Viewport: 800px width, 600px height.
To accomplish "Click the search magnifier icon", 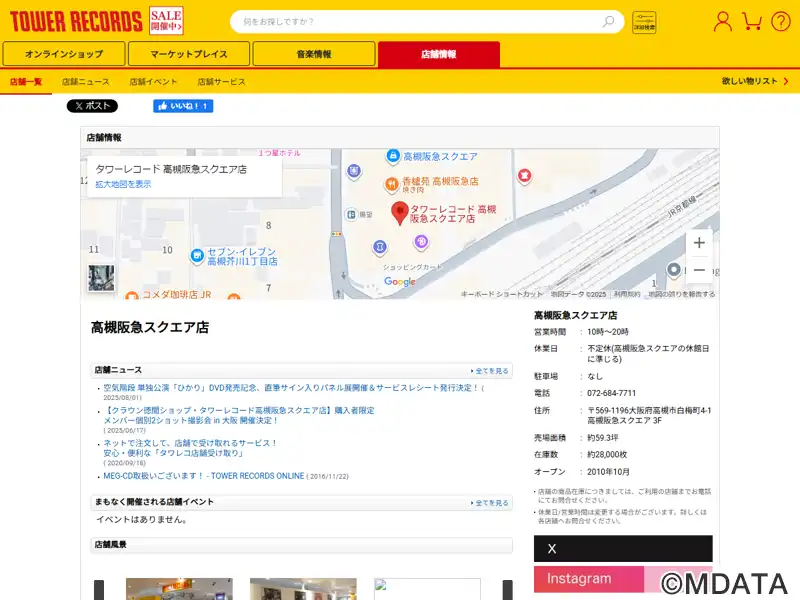I will pyautogui.click(x=608, y=21).
